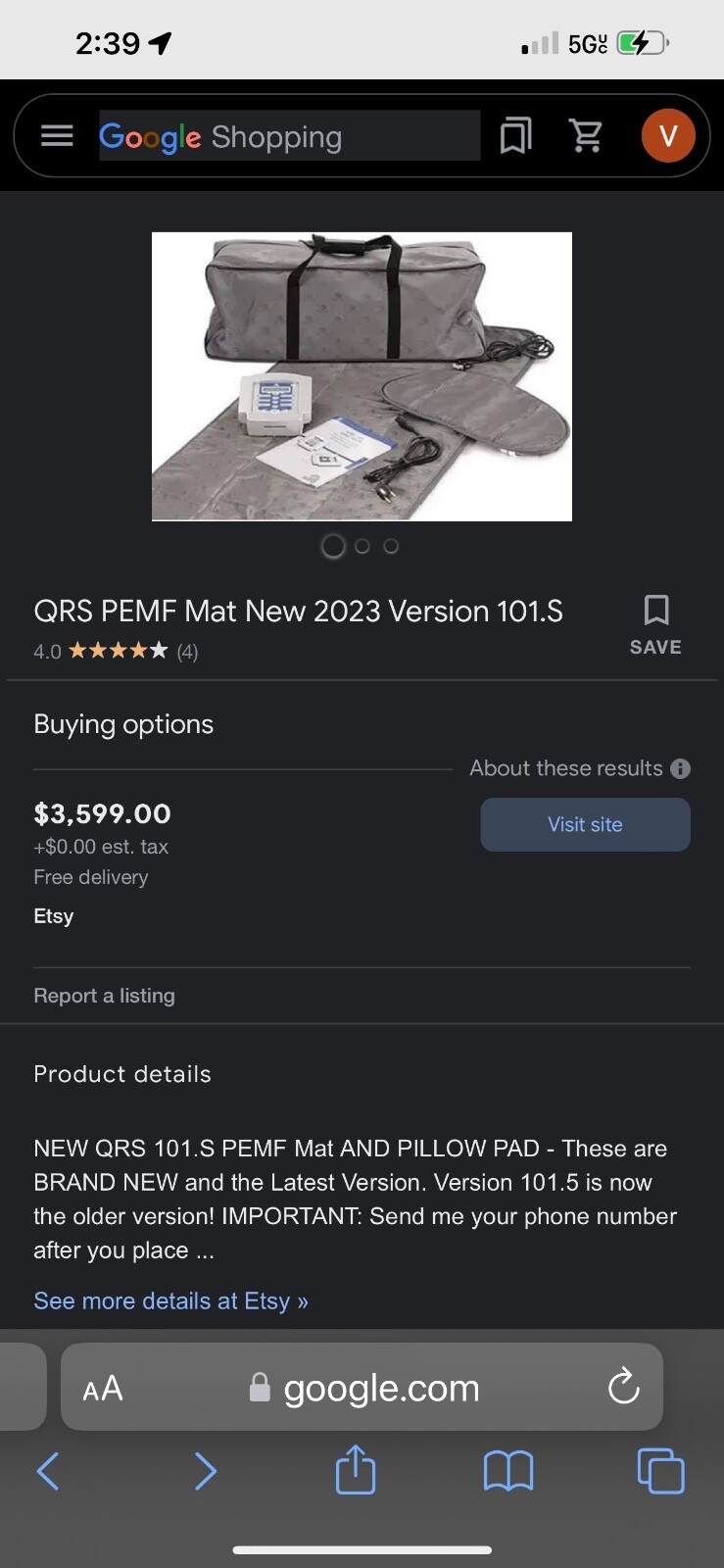The width and height of the screenshot is (724, 1568).
Task: Open the Google Shopping navigation menu
Action: (x=56, y=135)
